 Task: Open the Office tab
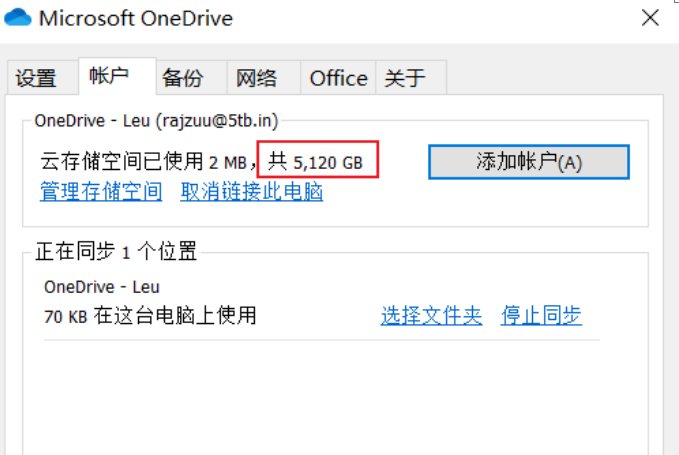coord(338,78)
